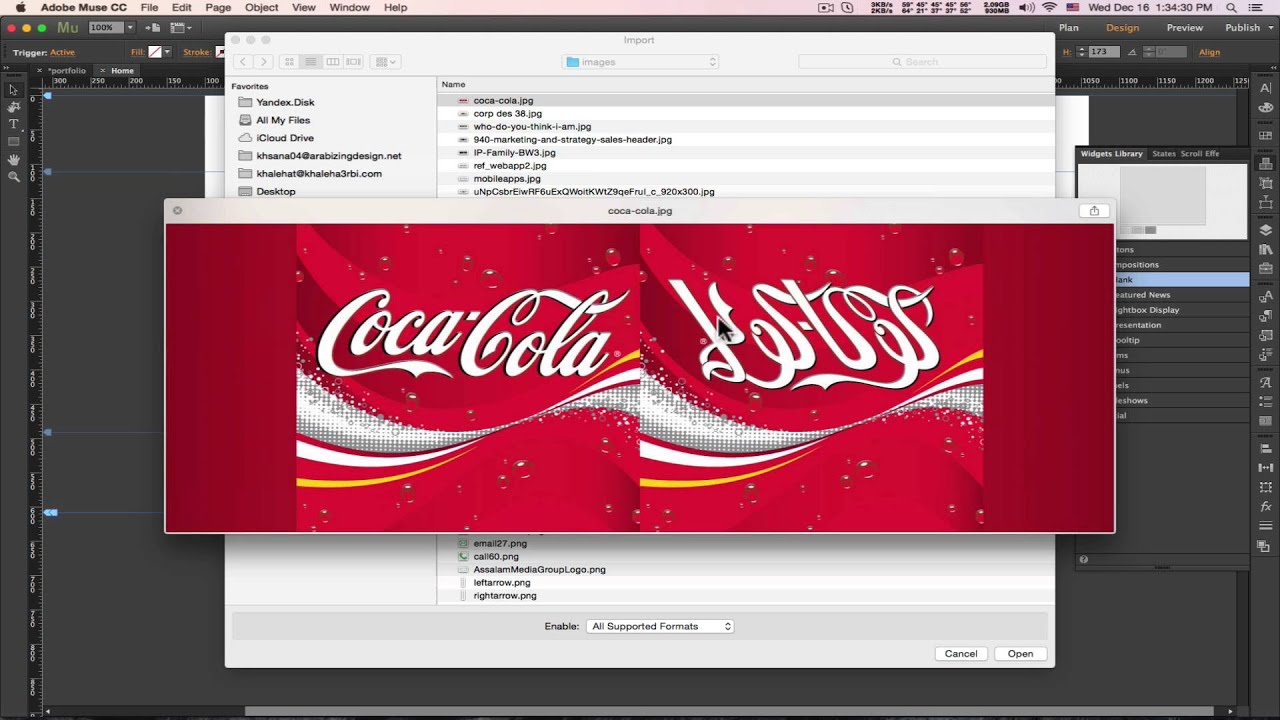
Task: Click Open in Import dialog
Action: coord(1020,654)
